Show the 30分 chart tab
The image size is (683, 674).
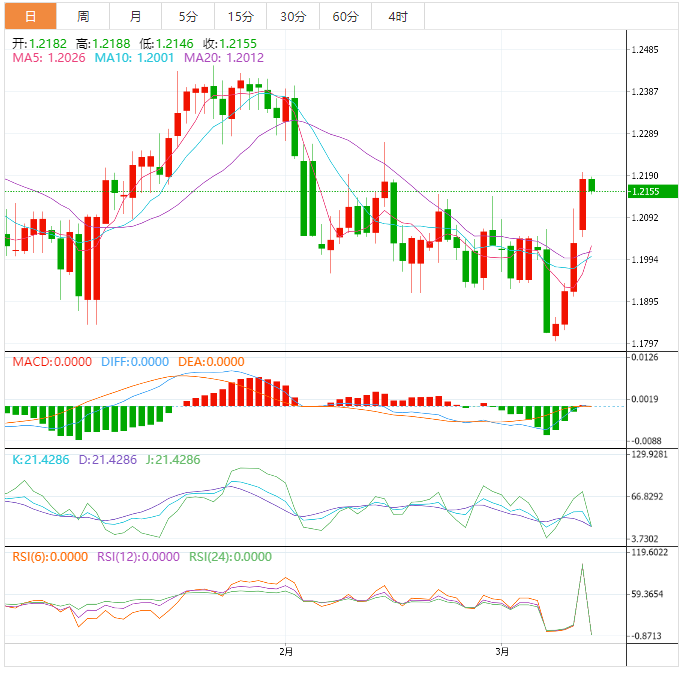point(293,16)
